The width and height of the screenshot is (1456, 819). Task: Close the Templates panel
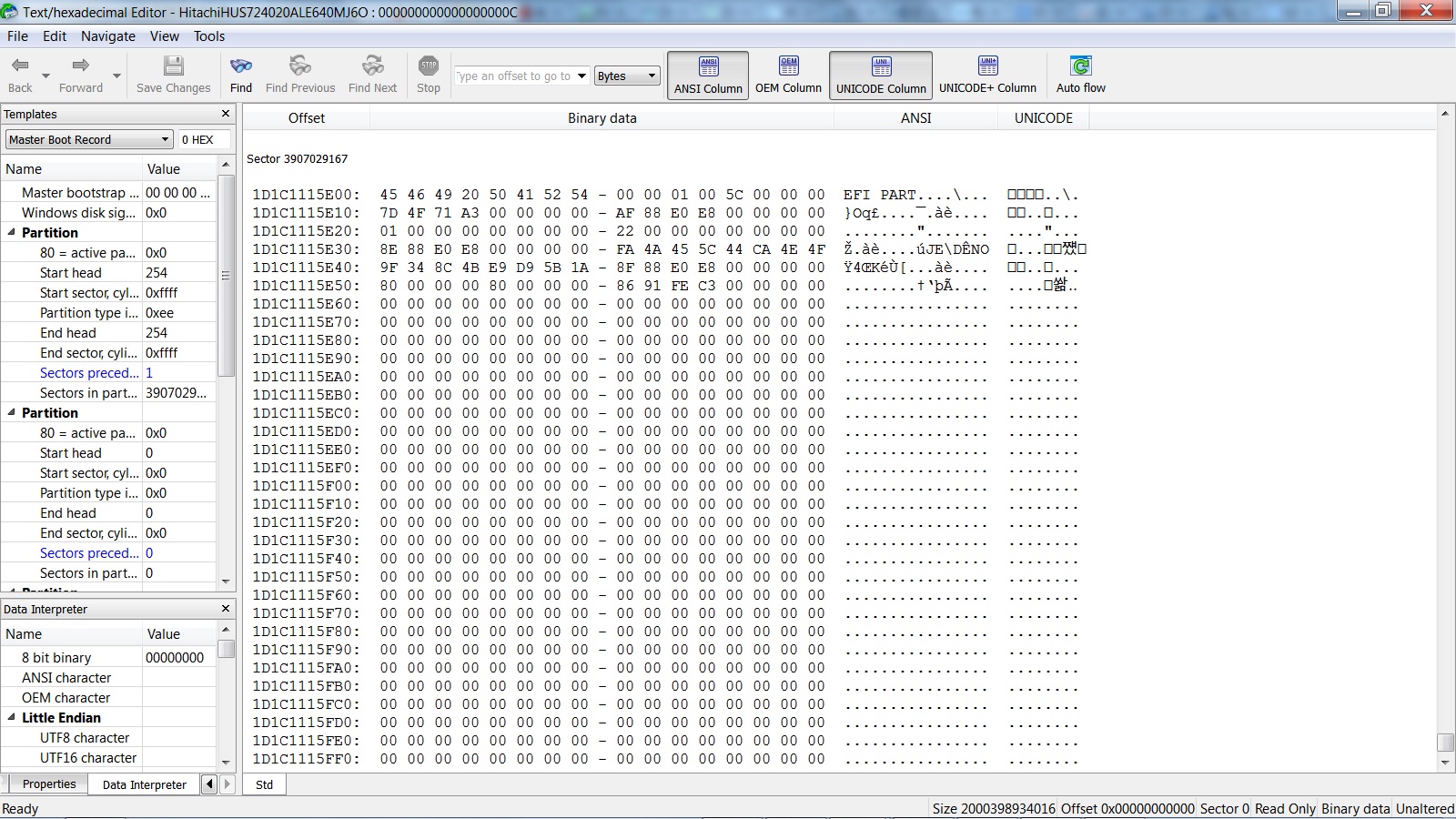[x=226, y=114]
